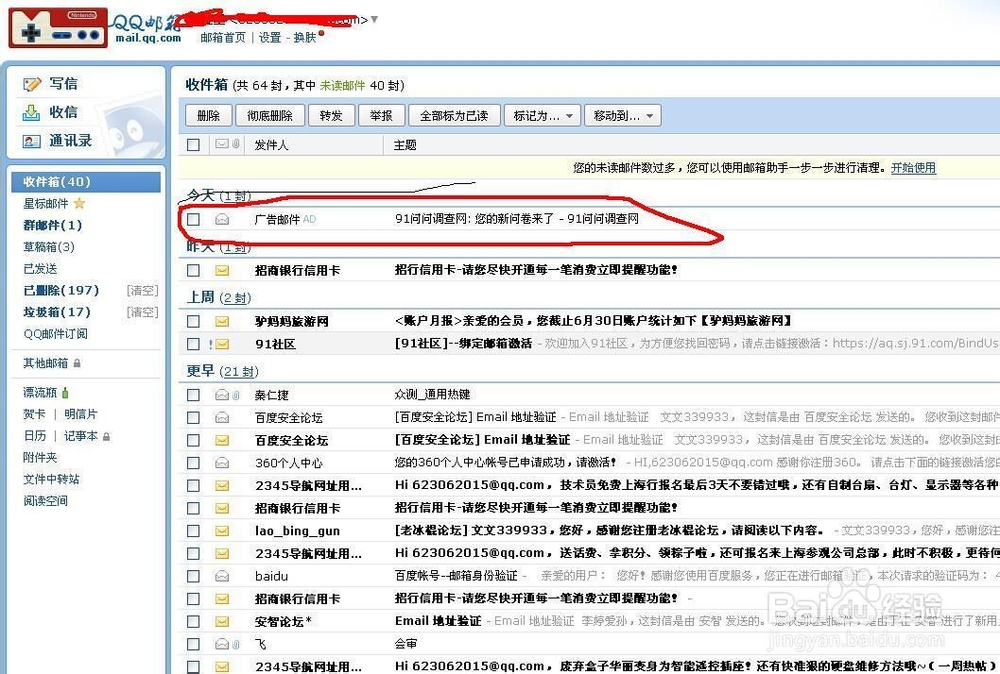The height and width of the screenshot is (674, 1000).
Task: Click unread envelope icon of 驴妈妈旅游网 mail
Action: tap(222, 321)
